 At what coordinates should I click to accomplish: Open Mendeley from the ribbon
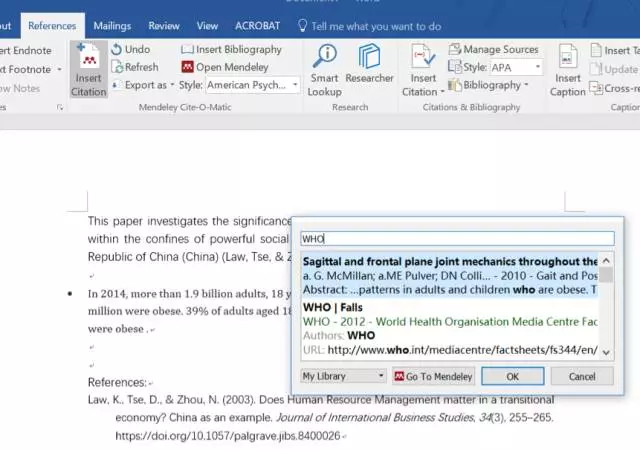tap(225, 67)
